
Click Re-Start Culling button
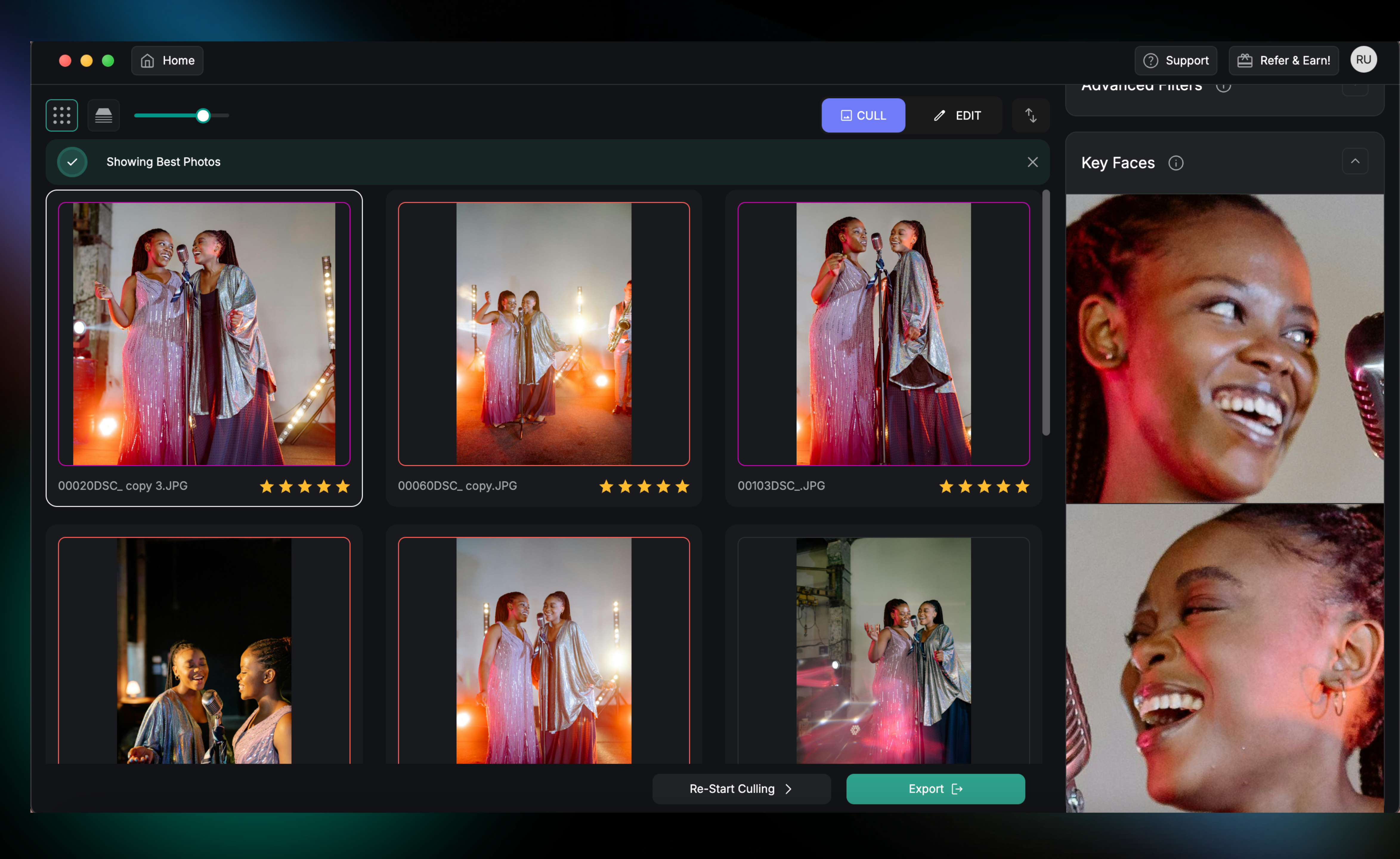tap(741, 789)
